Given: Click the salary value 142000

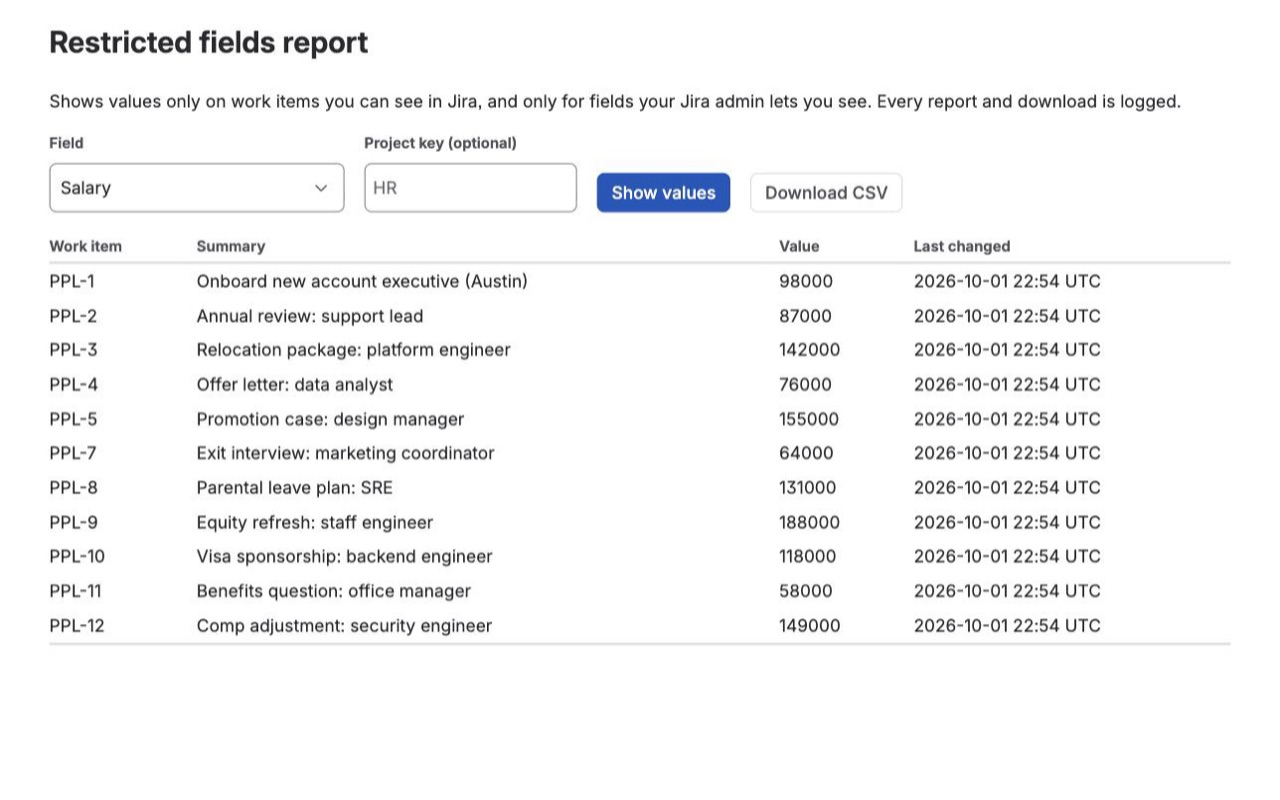Looking at the screenshot, I should click(810, 350).
